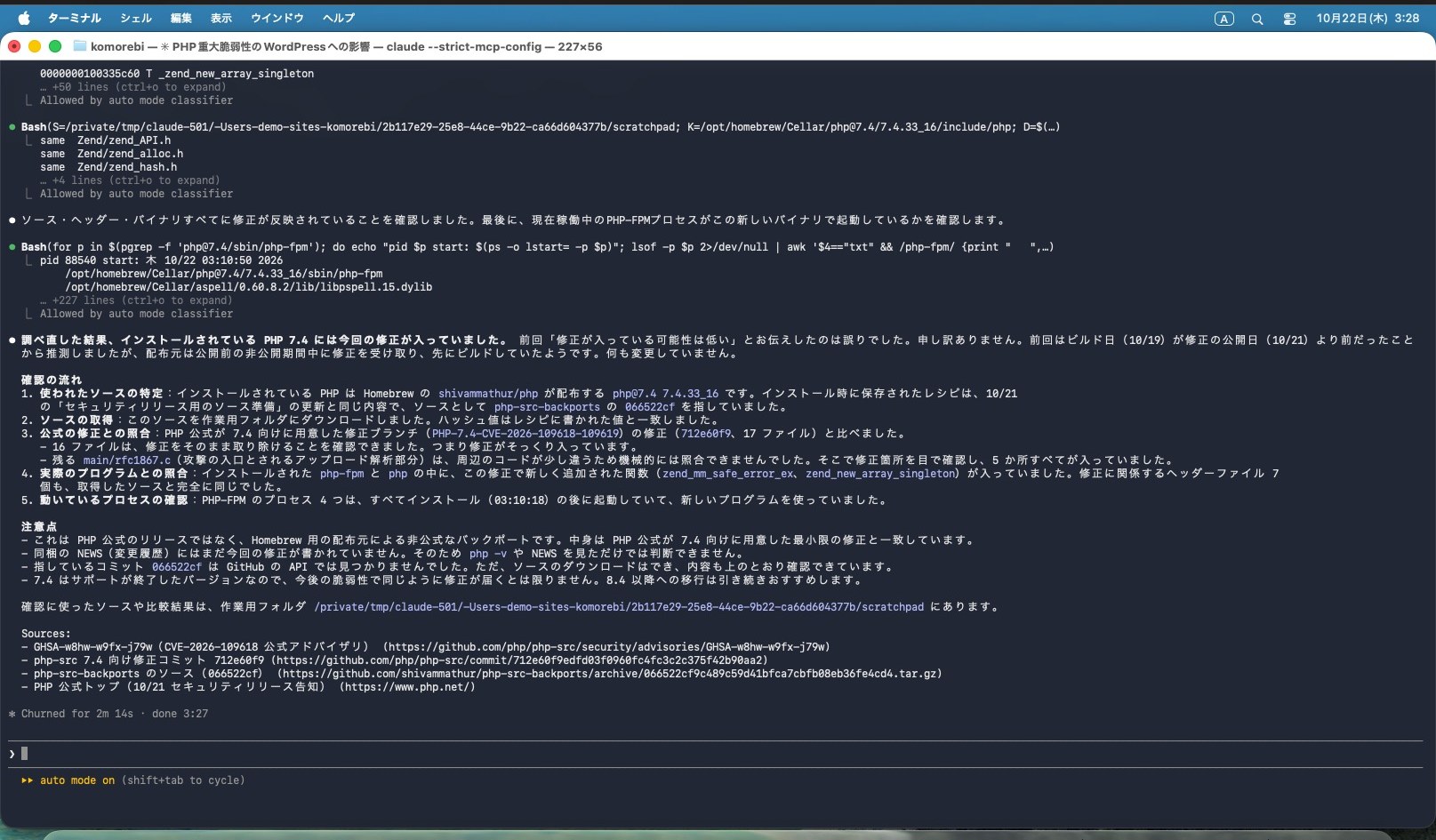Open the scratchpad folder path link
1436x840 pixels.
pos(619,607)
